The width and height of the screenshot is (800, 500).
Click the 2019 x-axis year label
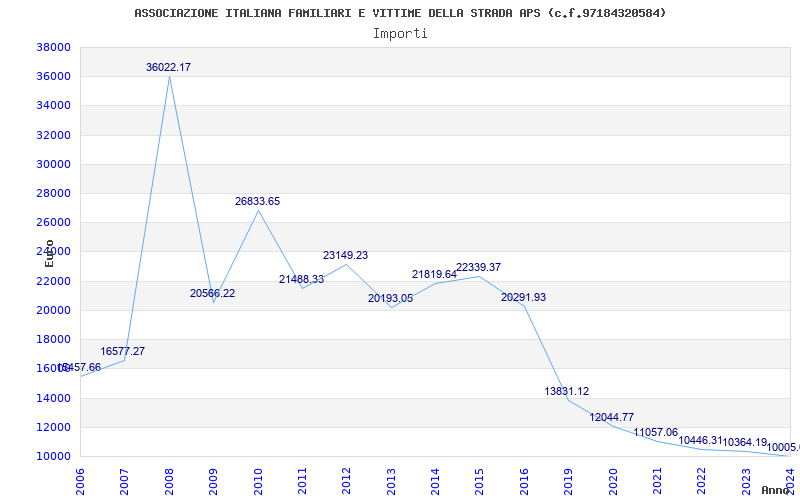pos(568,481)
